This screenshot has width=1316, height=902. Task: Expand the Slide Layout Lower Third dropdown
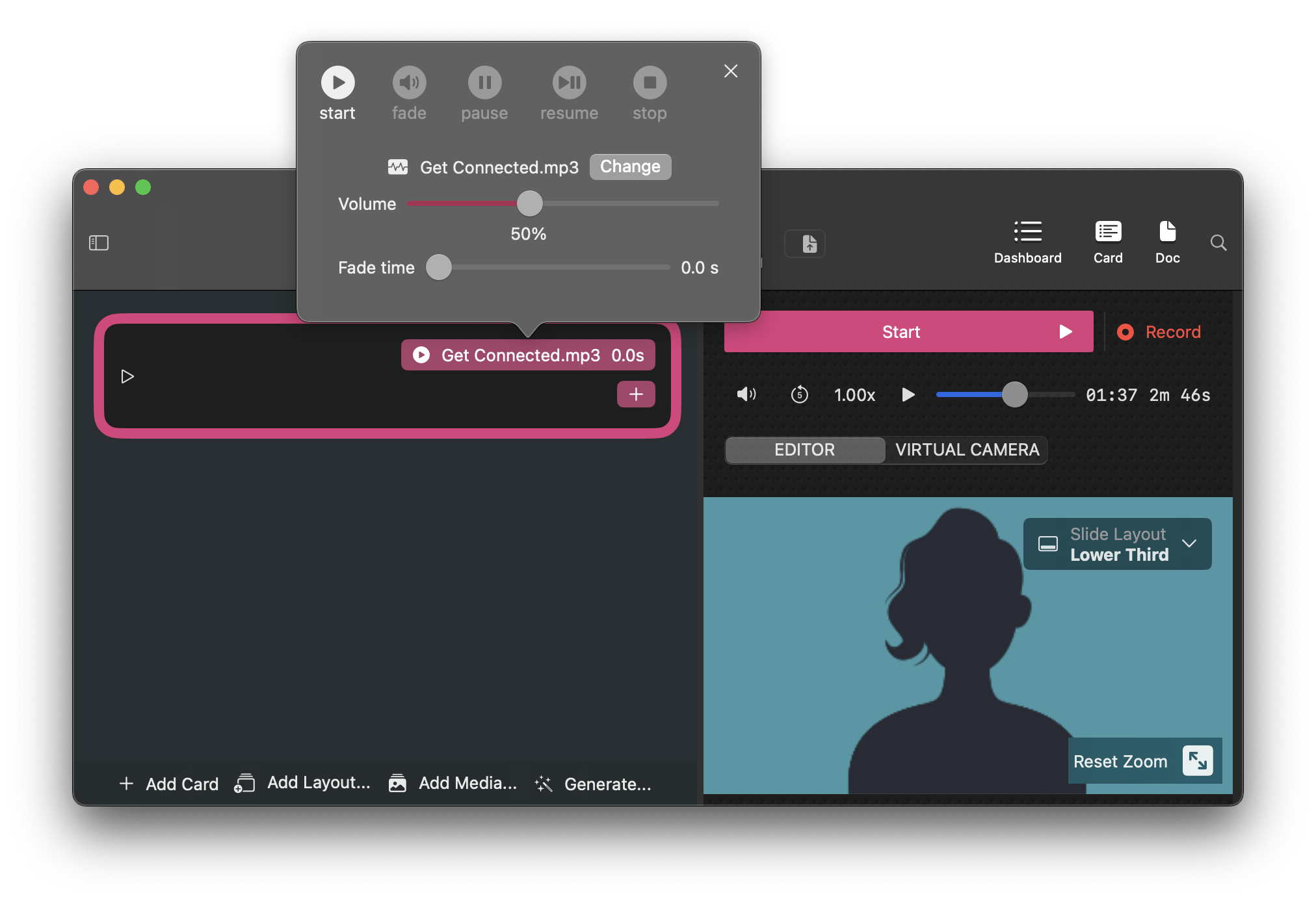(x=1117, y=544)
